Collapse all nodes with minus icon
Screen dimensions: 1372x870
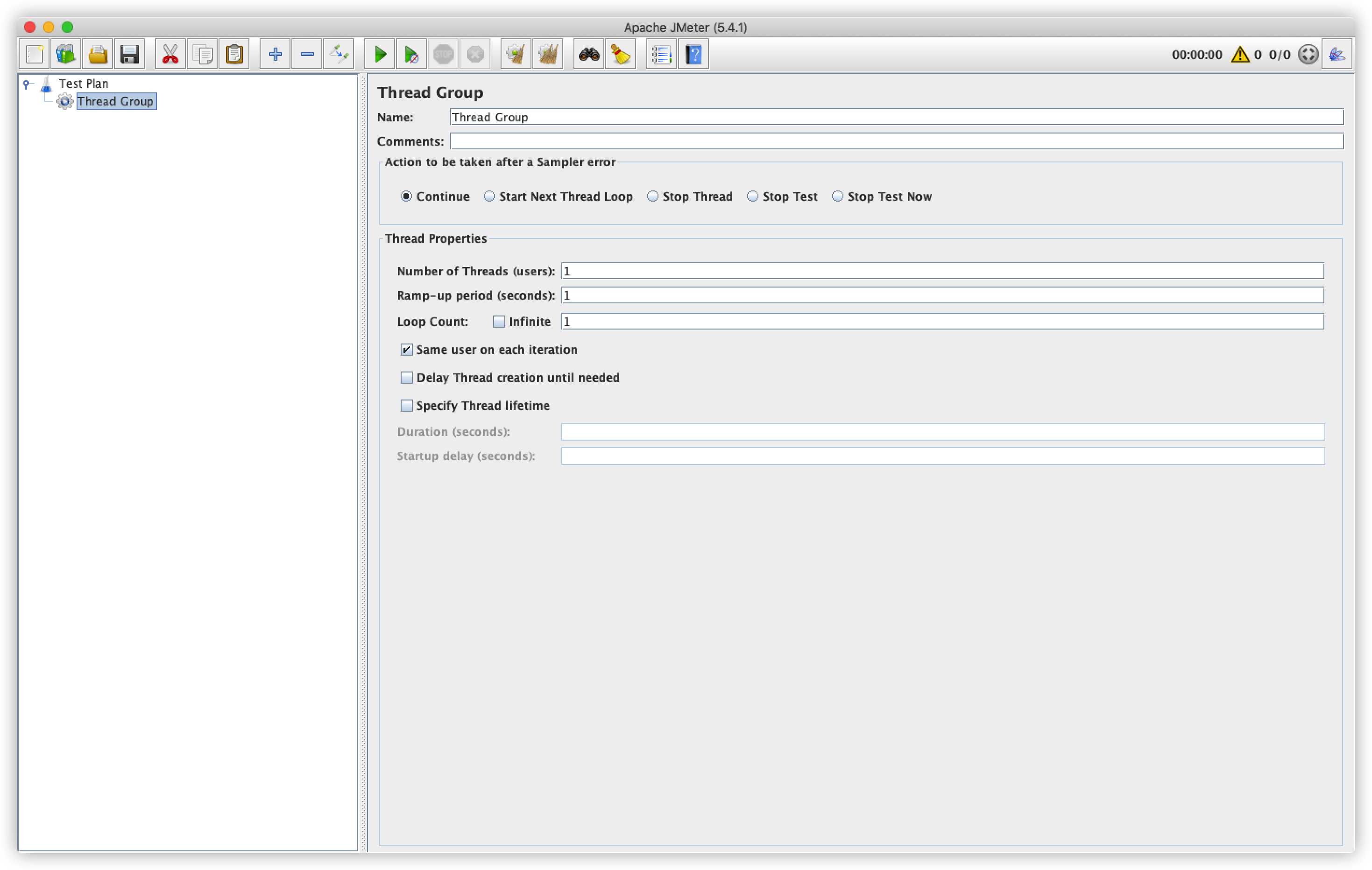(x=307, y=54)
